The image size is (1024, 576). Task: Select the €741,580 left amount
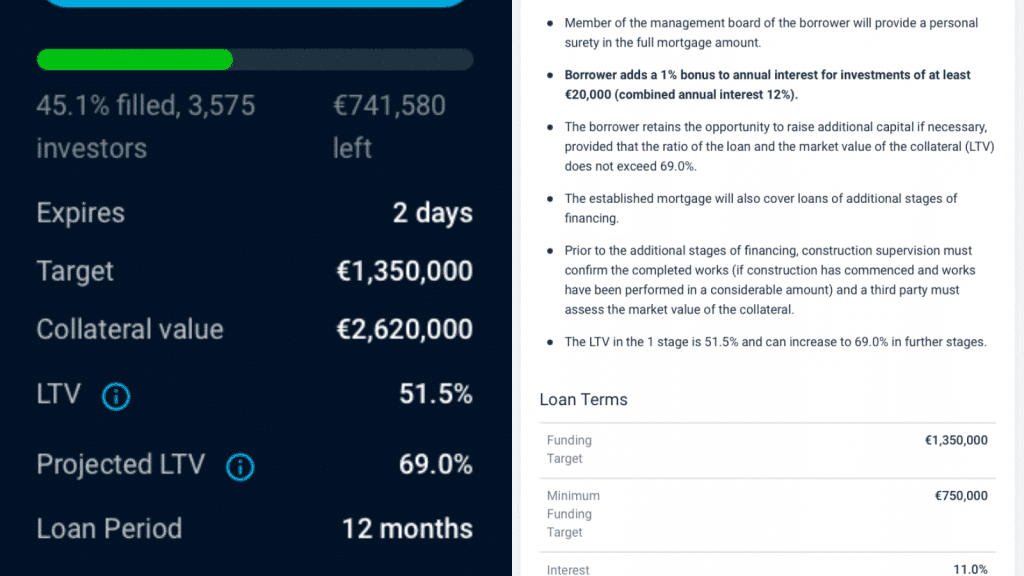point(389,127)
